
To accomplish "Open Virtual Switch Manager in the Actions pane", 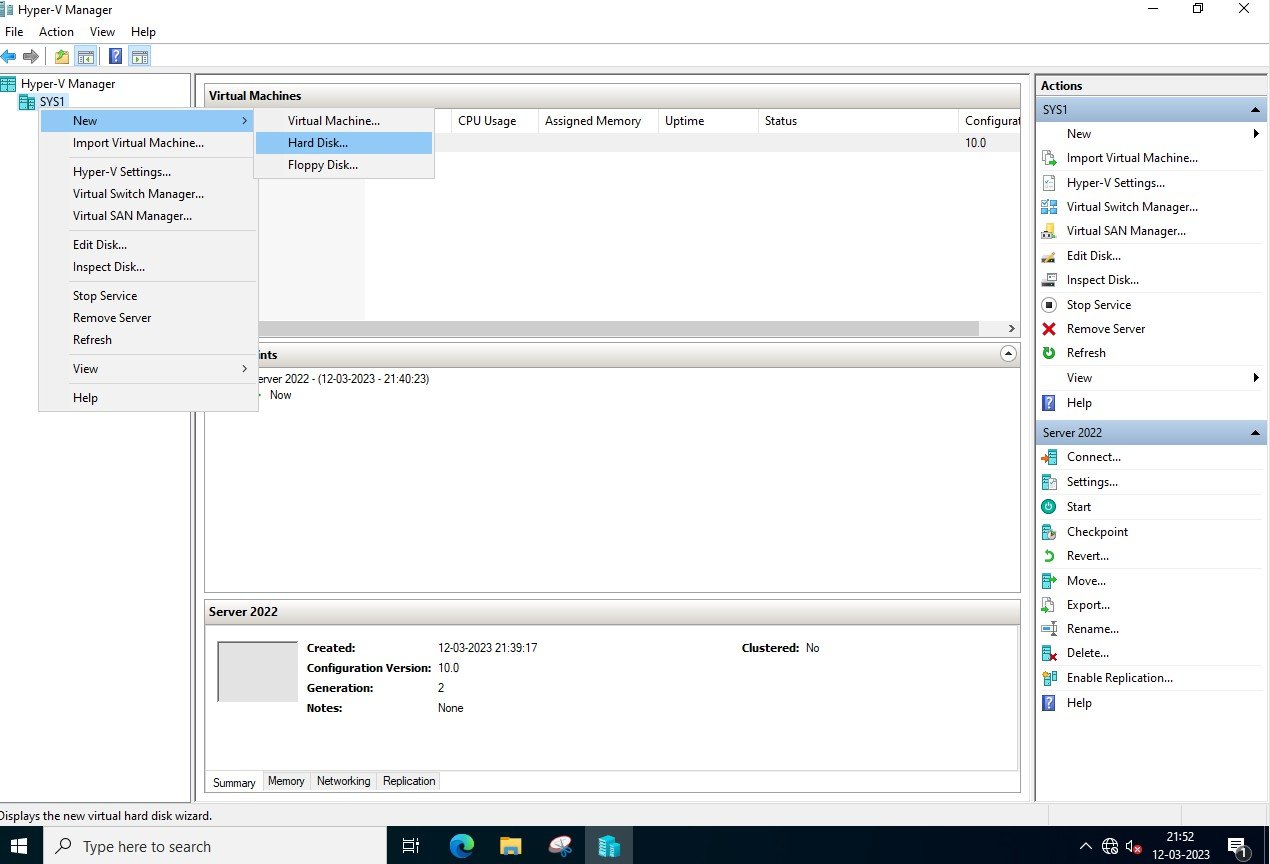I will tap(1132, 207).
